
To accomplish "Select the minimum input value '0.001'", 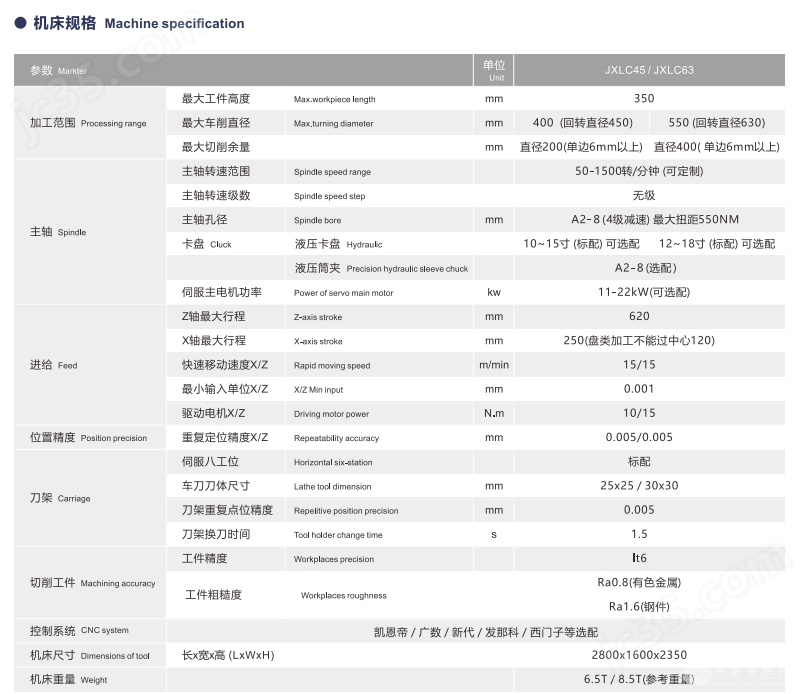I will [x=639, y=389].
